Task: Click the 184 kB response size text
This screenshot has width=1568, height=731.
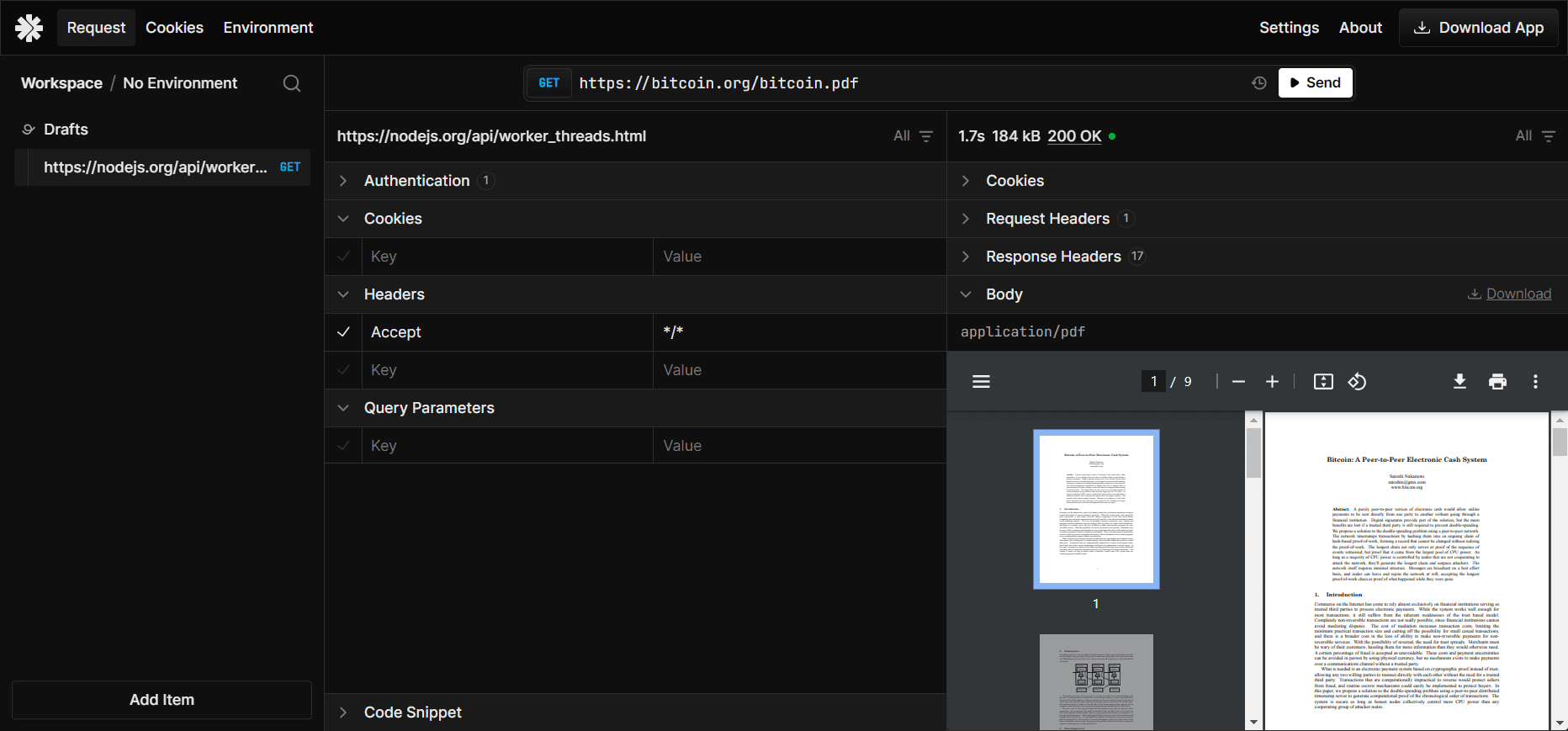Action: click(x=1016, y=136)
